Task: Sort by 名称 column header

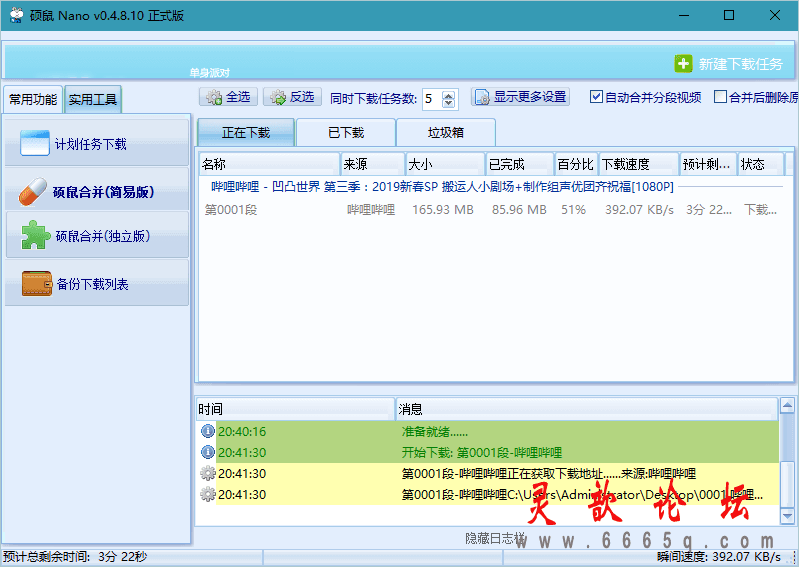Action: (269, 164)
